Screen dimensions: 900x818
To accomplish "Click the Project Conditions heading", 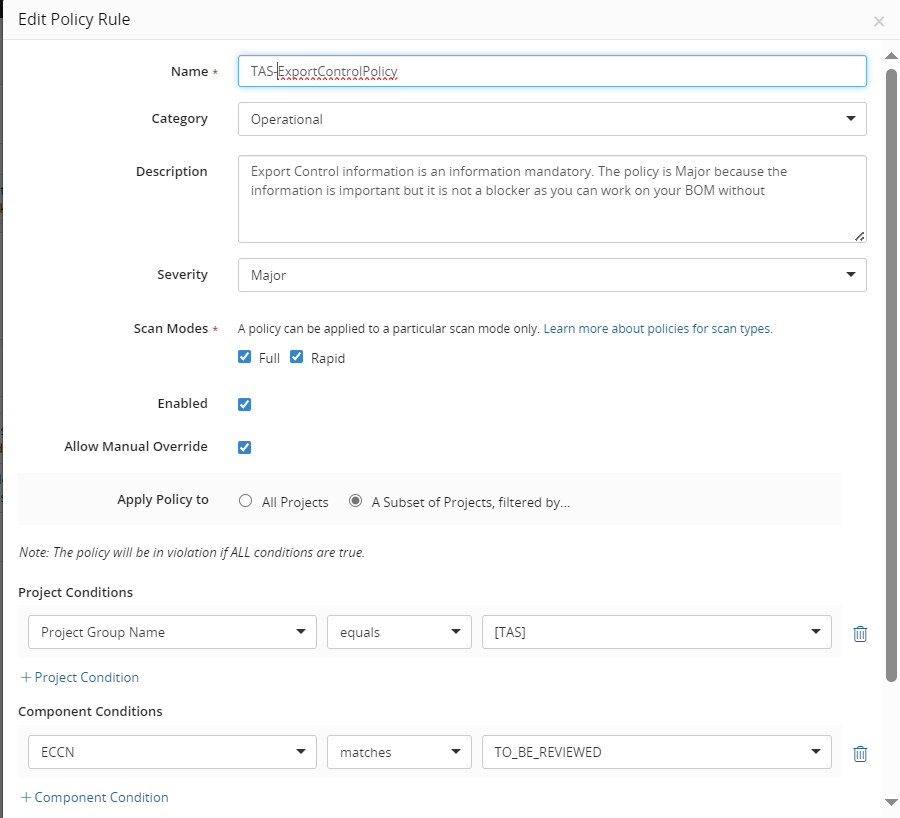I will [x=76, y=592].
